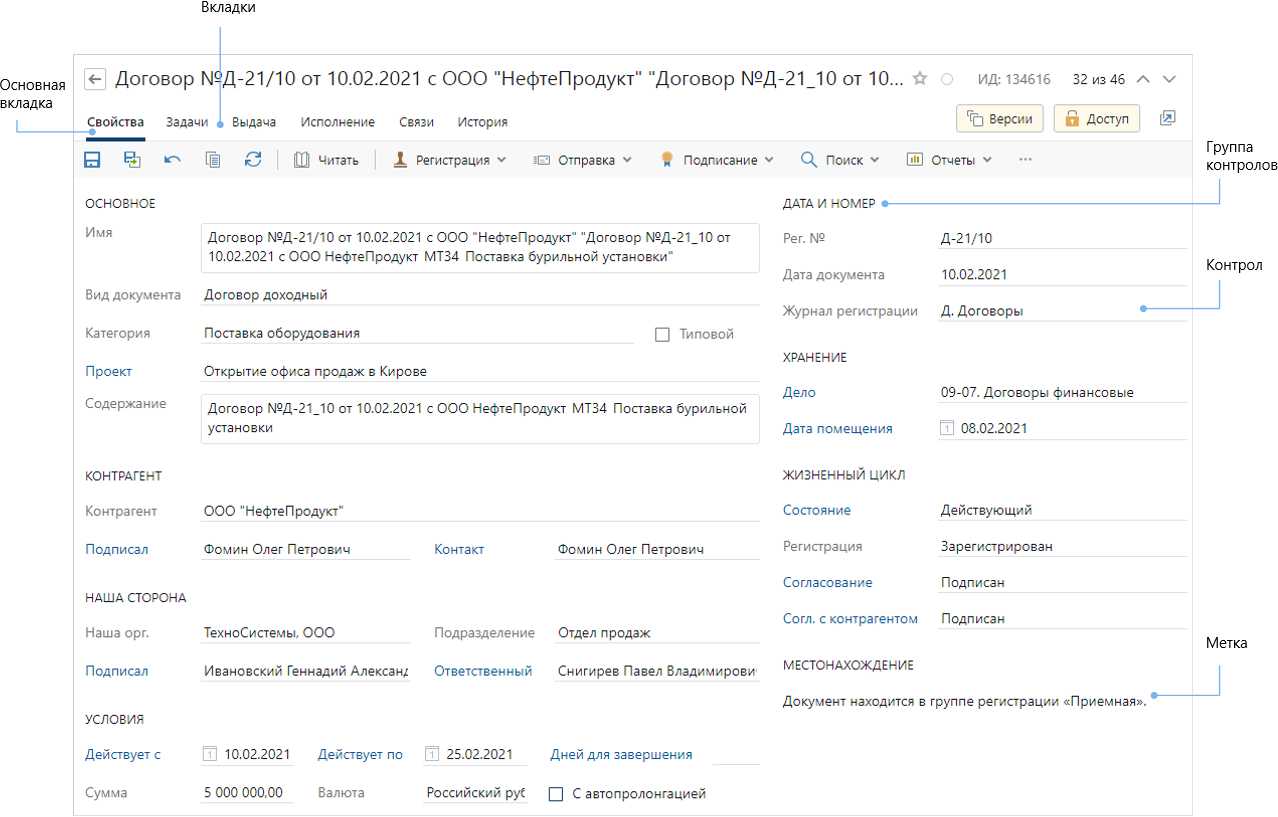
Task: Expand the Регистрация dropdown menu
Action: coord(449,159)
